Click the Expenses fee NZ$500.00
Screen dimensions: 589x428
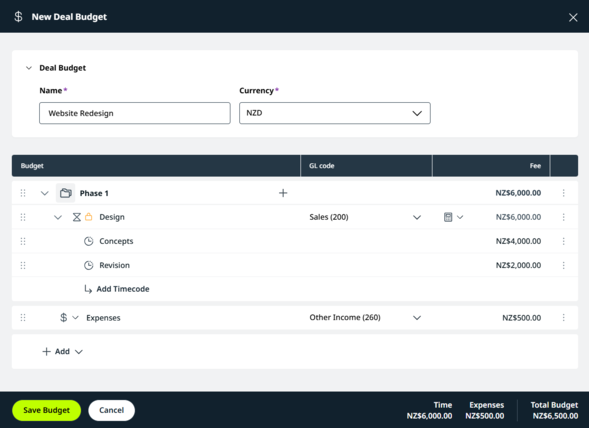coord(522,318)
